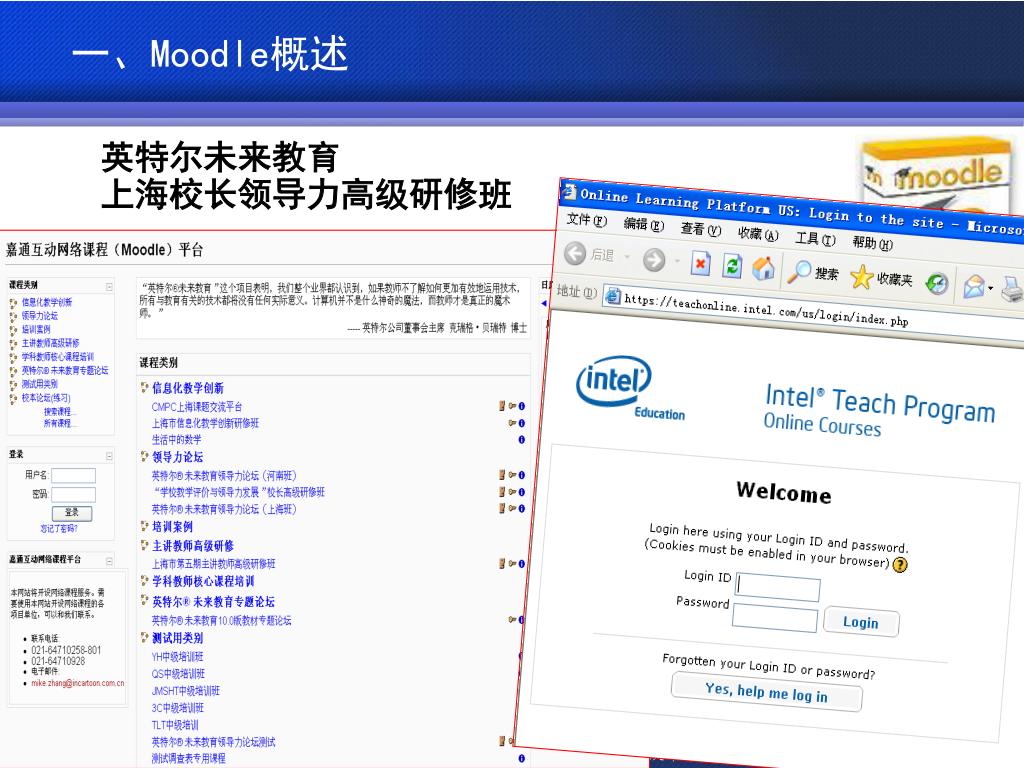Click the category icon beside 信息化教学创新 in the sidebar

click(13, 302)
